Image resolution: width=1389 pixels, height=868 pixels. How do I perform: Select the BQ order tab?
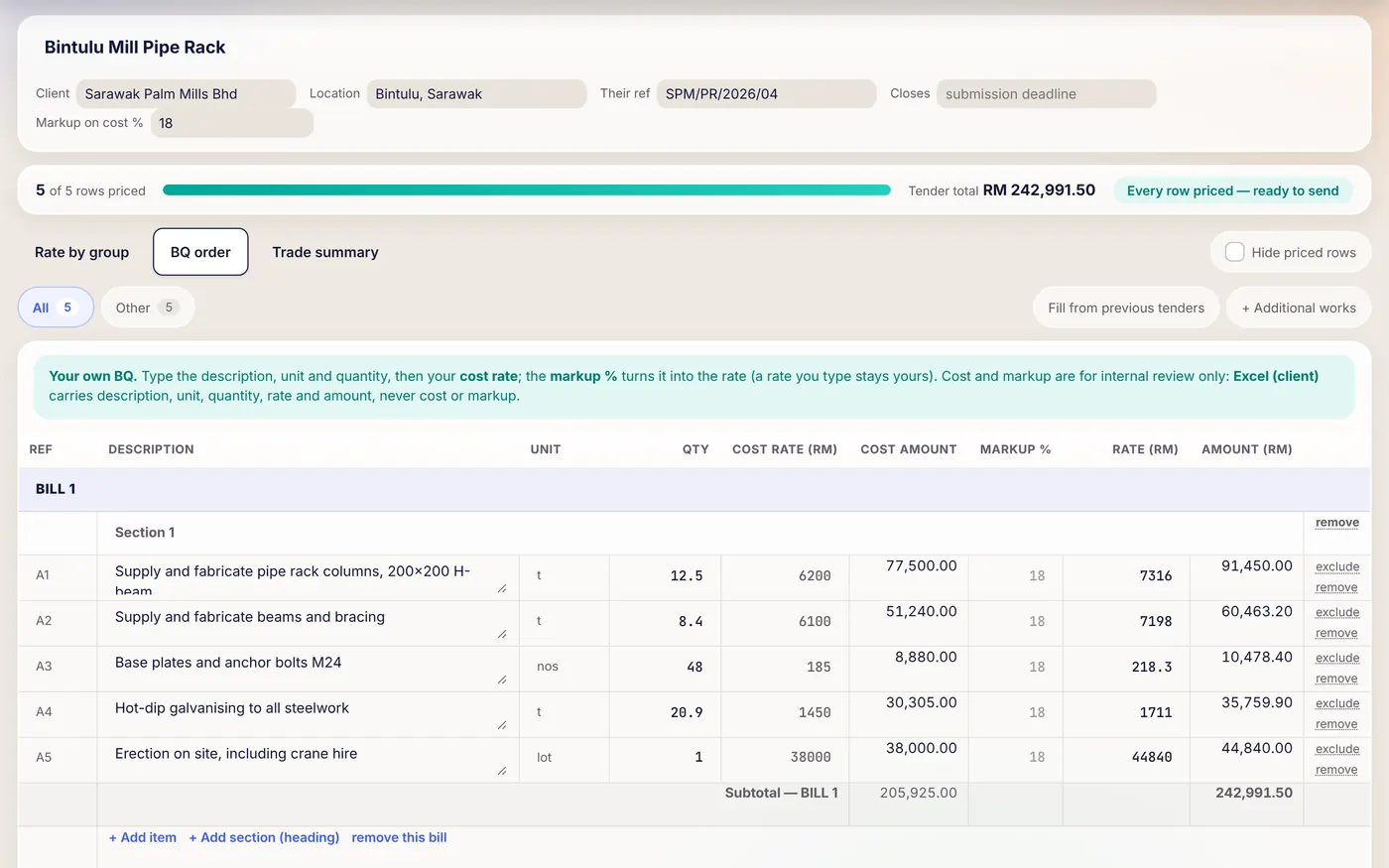[x=200, y=252]
